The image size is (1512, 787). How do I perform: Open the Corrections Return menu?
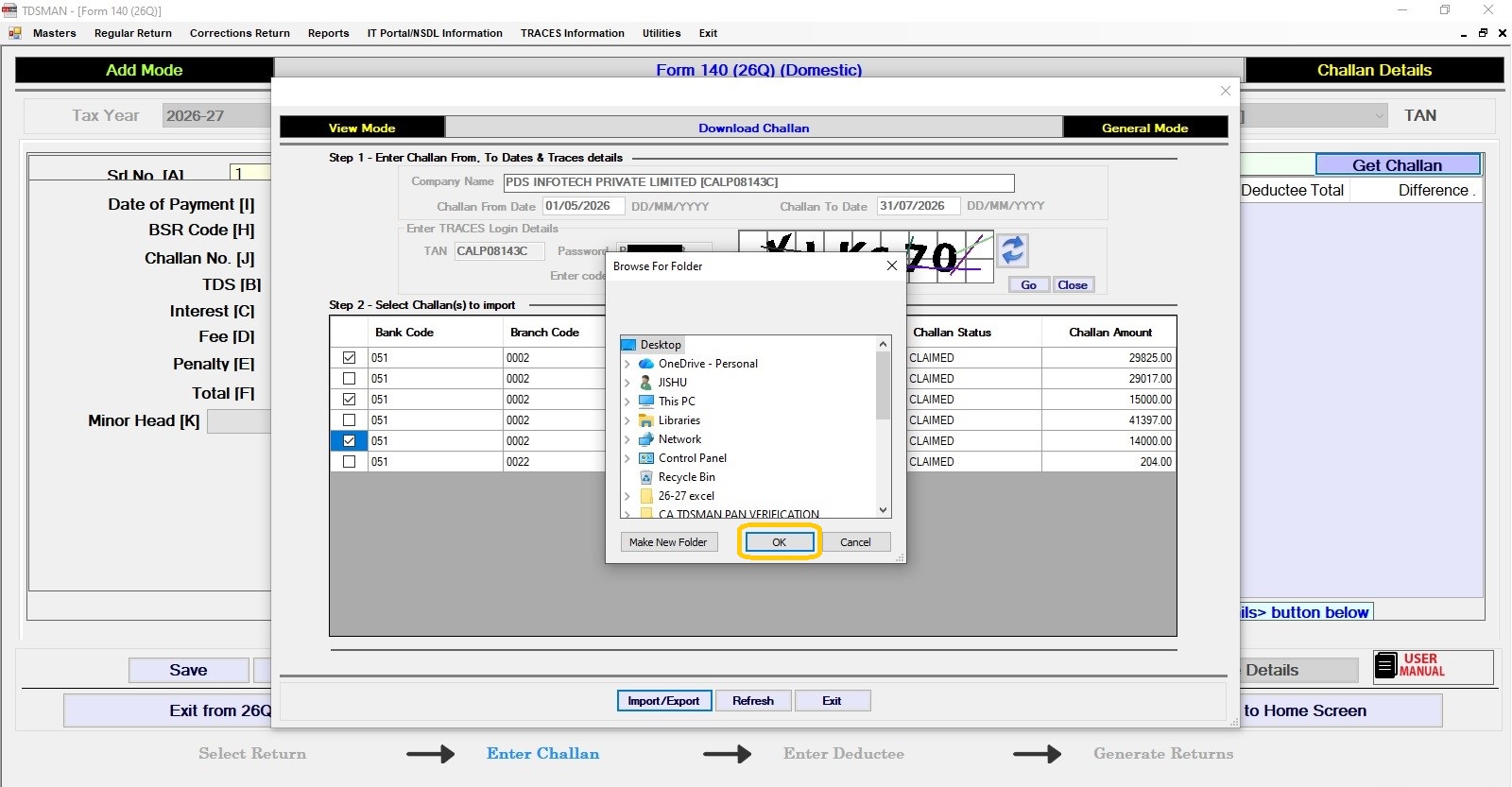240,33
